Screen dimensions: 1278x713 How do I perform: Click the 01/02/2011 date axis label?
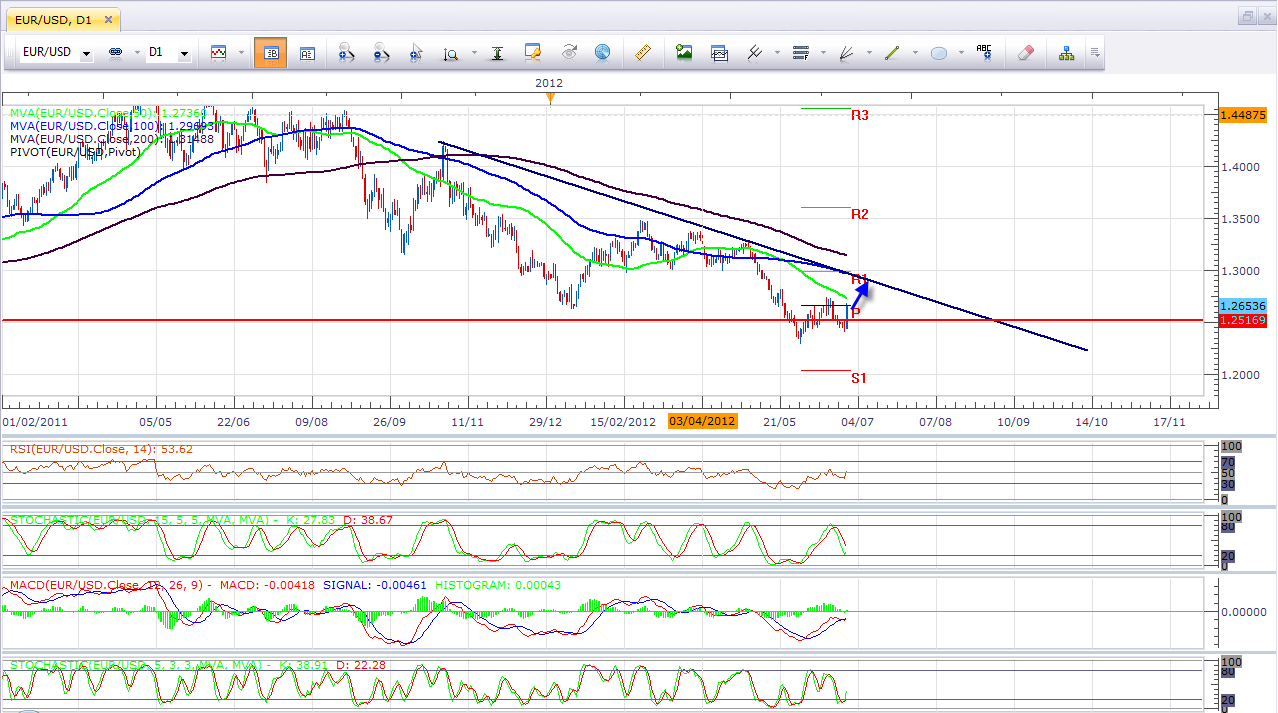[35, 422]
